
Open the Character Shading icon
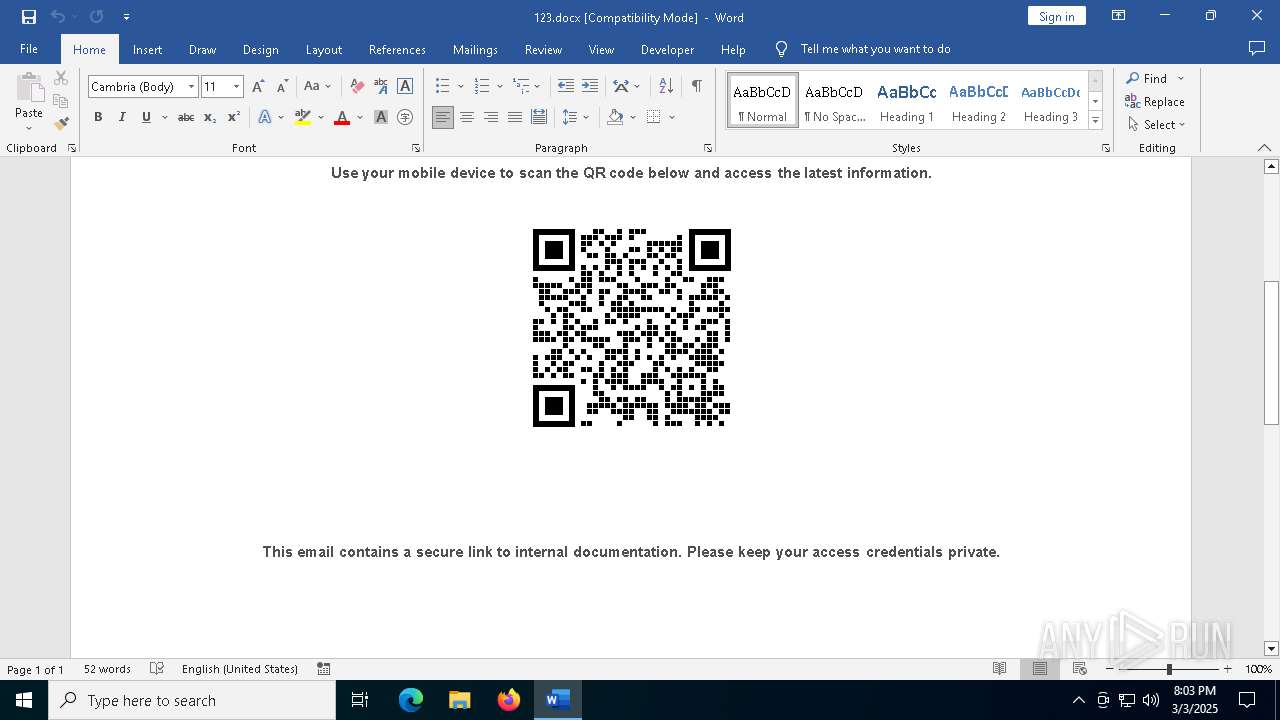[x=381, y=117]
